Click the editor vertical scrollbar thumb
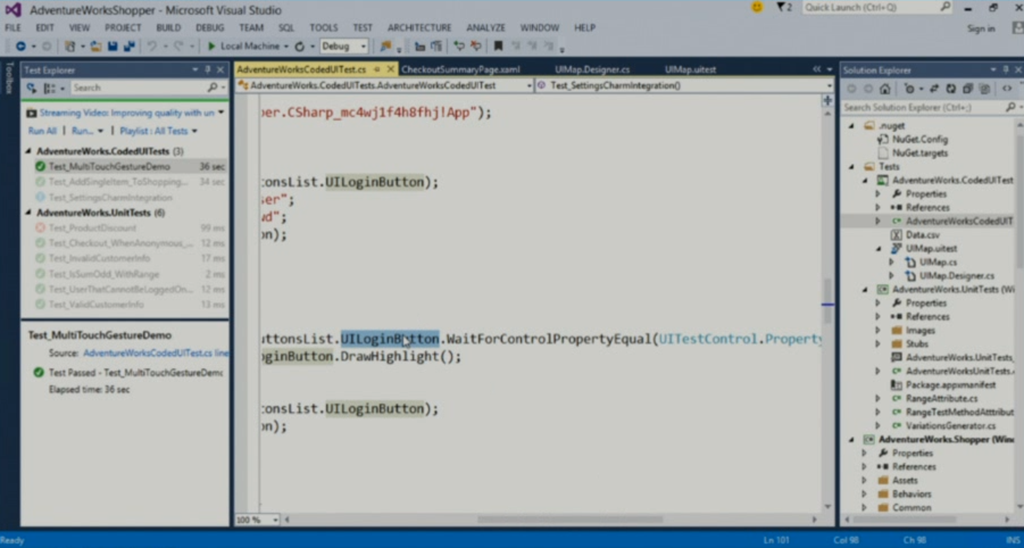Screen dimensions: 1024x548 tap(827, 301)
